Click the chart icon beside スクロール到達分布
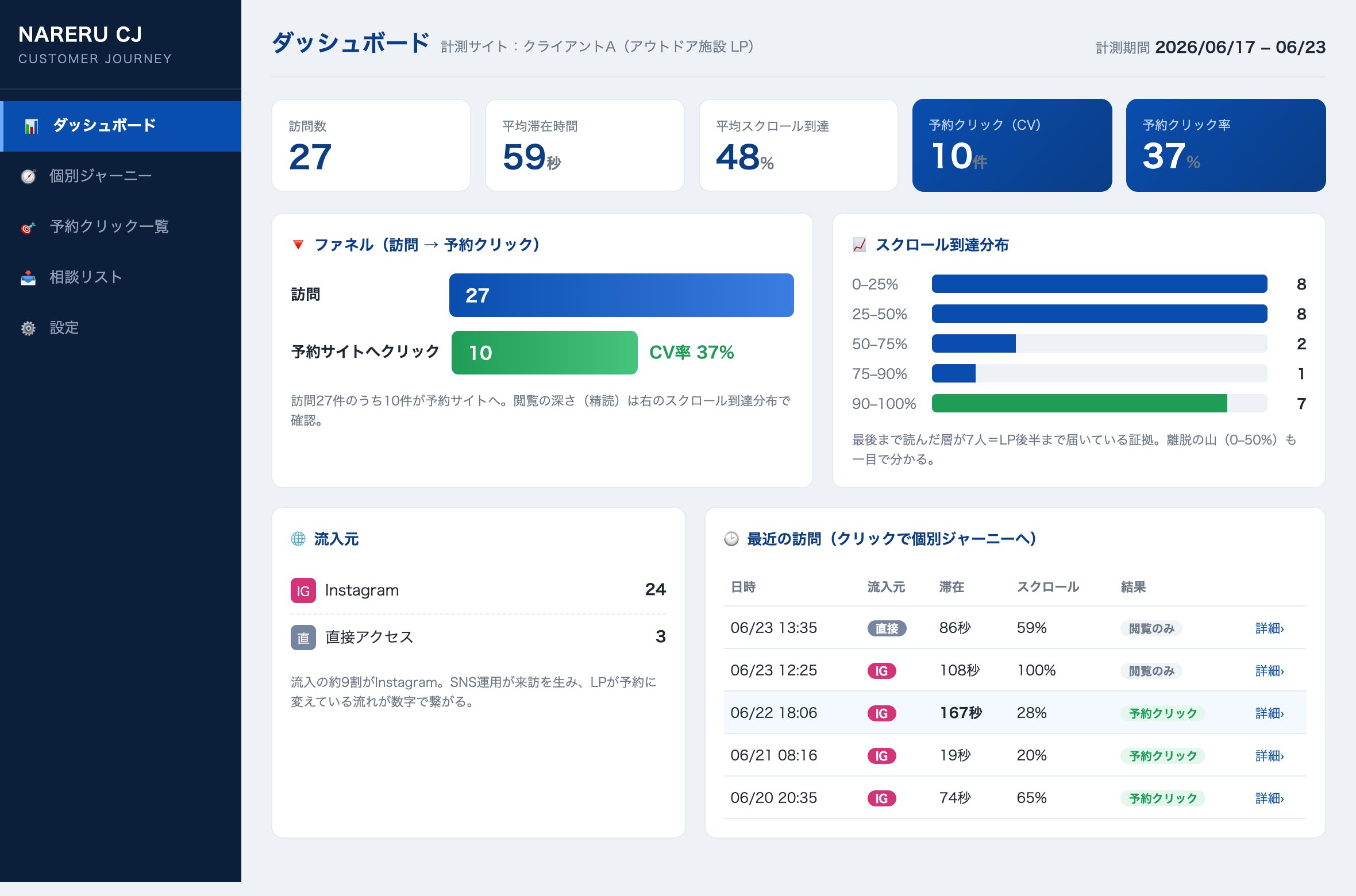The height and width of the screenshot is (896, 1356). coord(859,245)
